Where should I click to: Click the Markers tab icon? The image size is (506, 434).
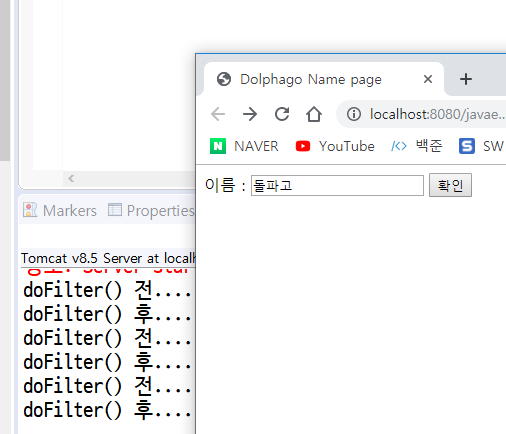30,210
